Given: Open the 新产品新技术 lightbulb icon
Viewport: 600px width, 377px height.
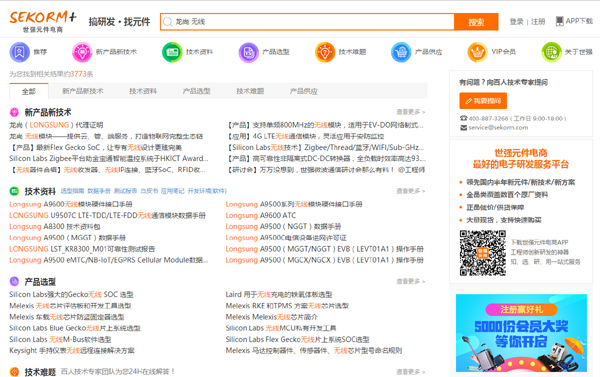Looking at the screenshot, I should 82,52.
